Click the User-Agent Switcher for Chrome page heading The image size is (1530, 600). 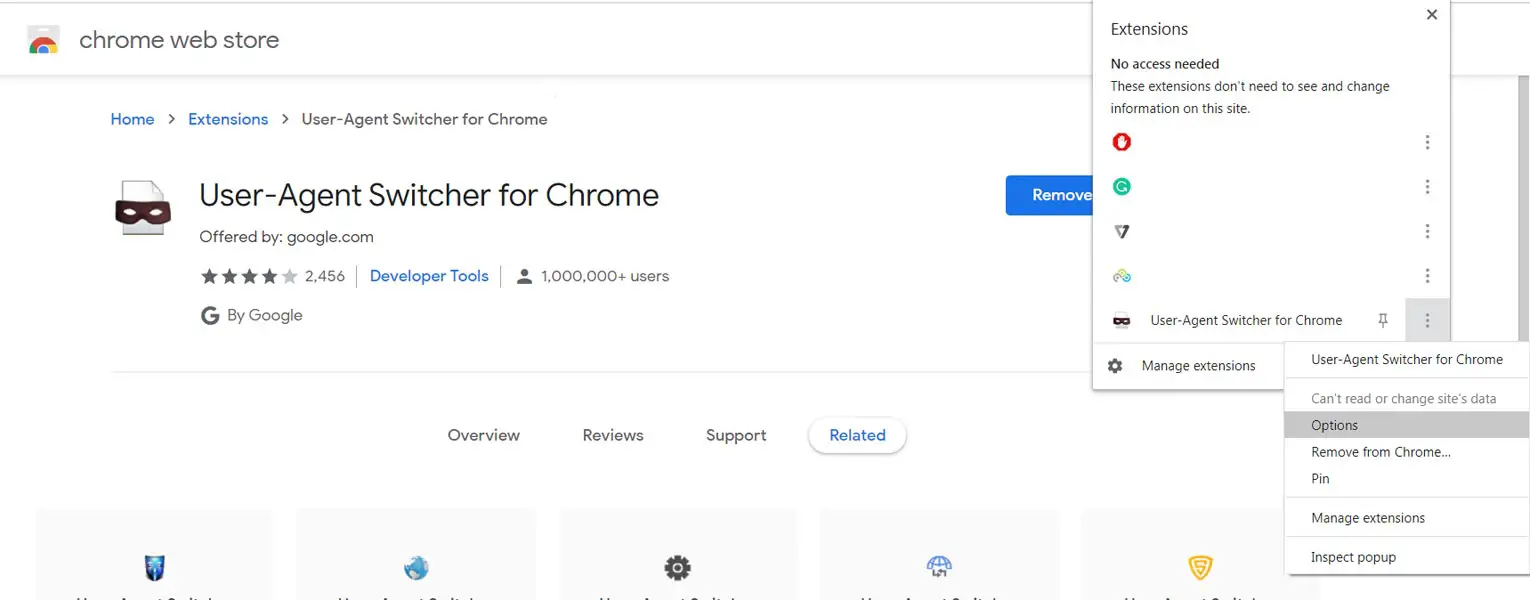pyautogui.click(x=429, y=194)
